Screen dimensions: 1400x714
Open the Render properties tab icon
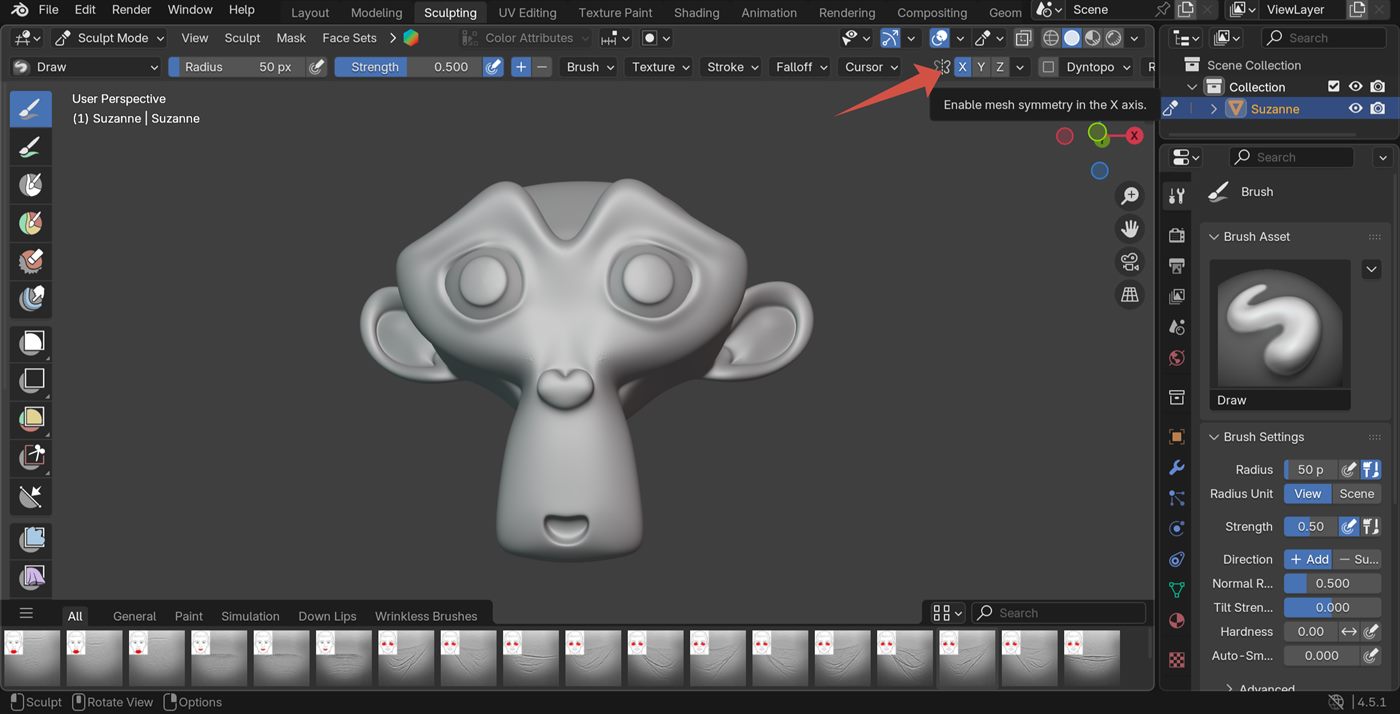(1177, 235)
